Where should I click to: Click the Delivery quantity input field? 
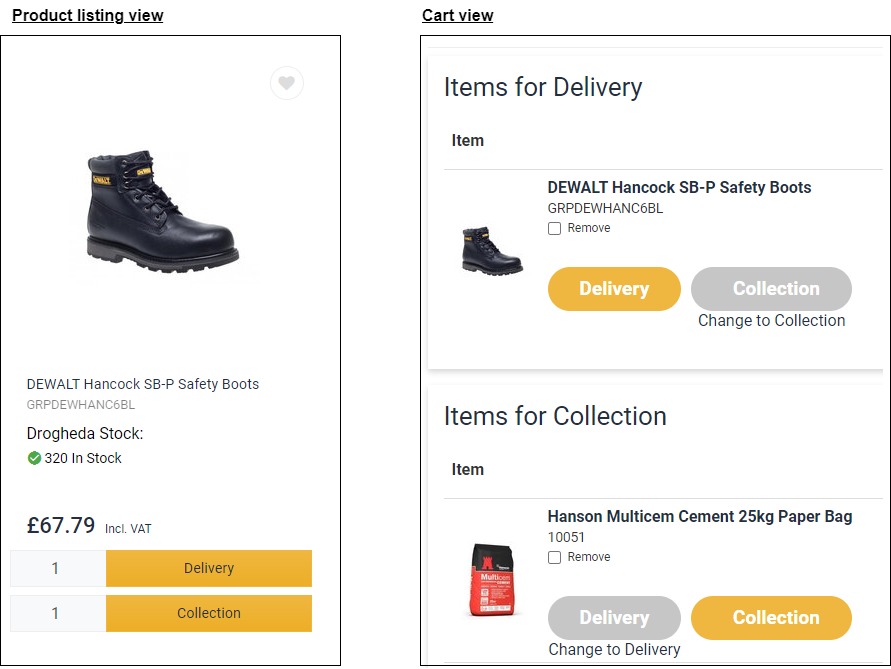pyautogui.click(x=57, y=568)
